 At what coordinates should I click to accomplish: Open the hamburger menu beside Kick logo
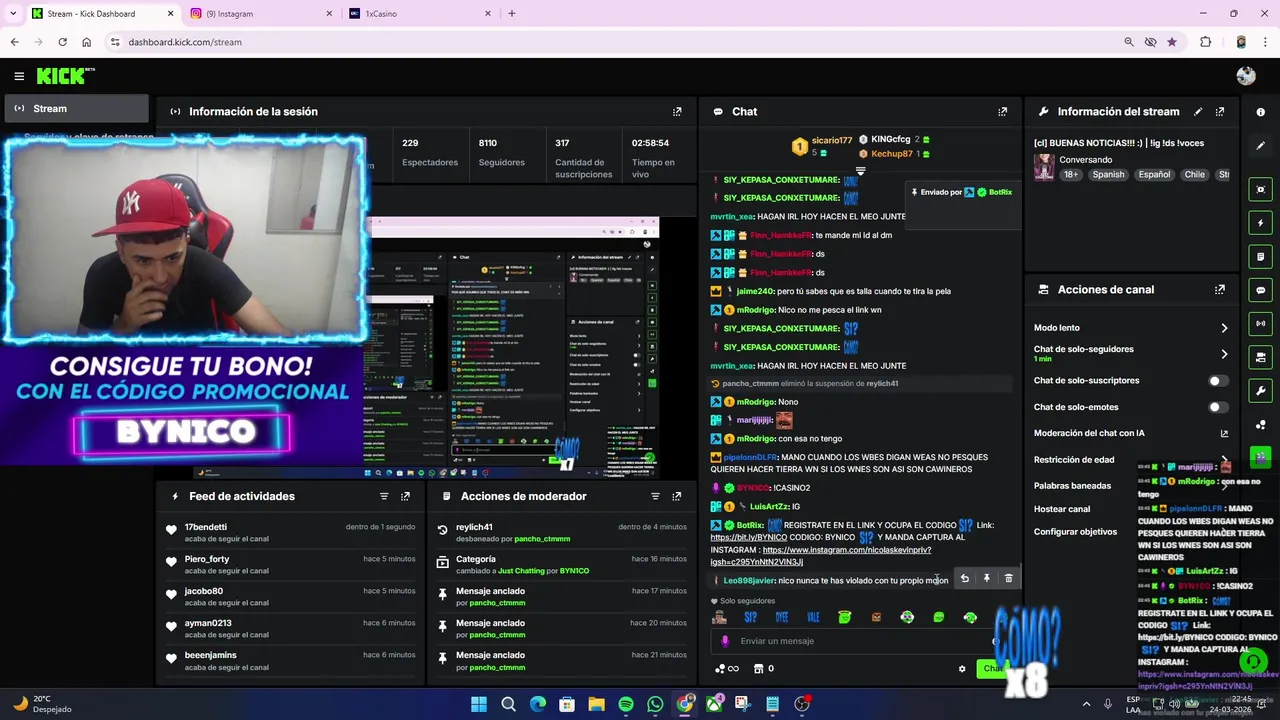19,76
